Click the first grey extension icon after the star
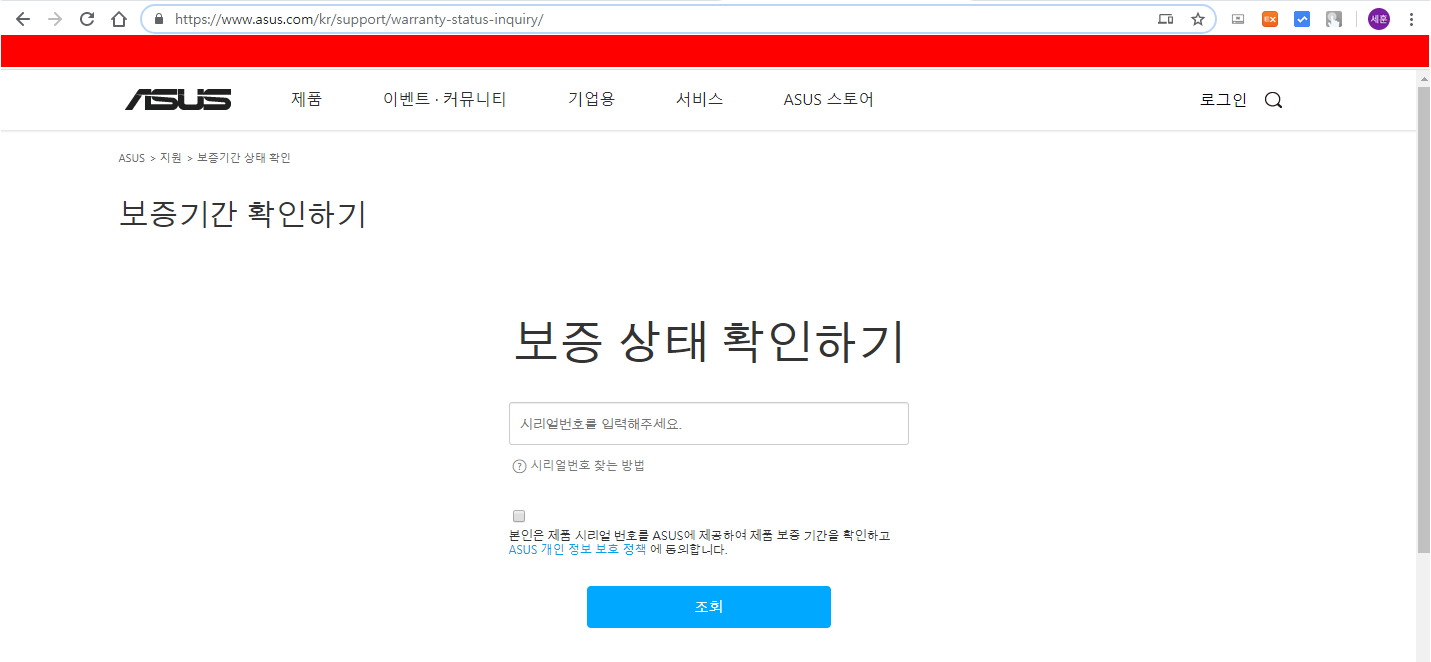 pyautogui.click(x=1238, y=19)
